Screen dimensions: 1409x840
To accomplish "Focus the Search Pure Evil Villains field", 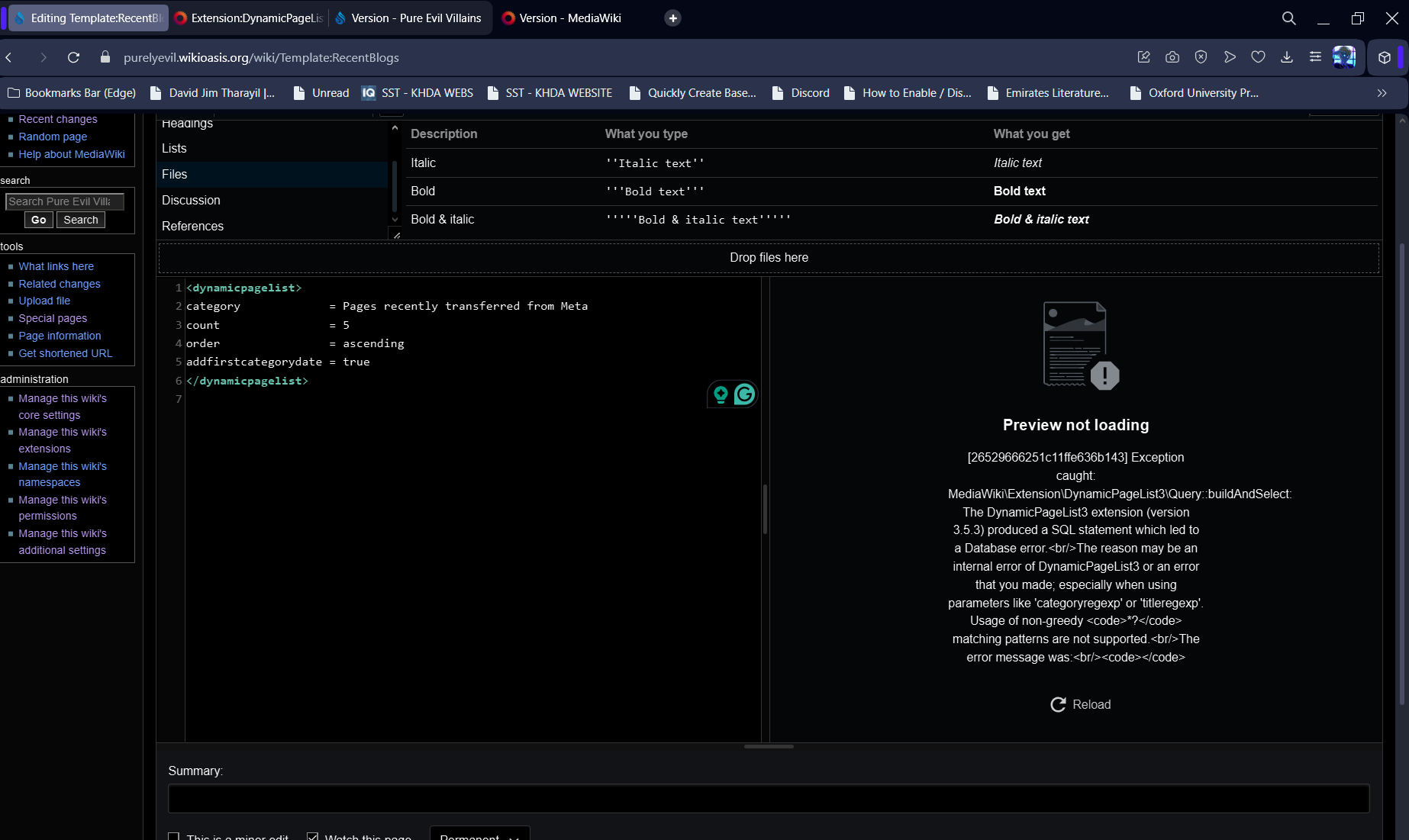I will click(x=65, y=201).
